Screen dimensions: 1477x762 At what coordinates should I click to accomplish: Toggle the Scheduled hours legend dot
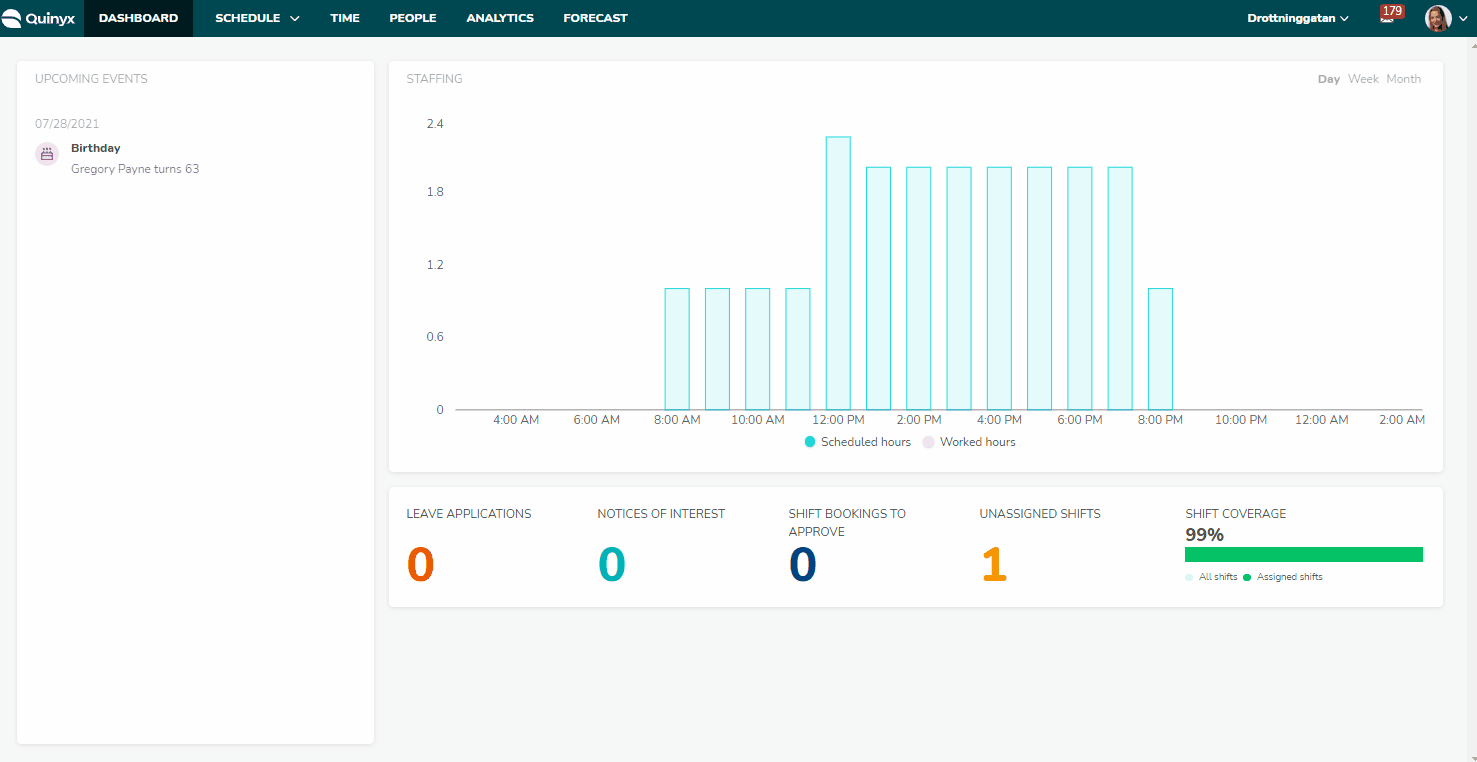810,442
